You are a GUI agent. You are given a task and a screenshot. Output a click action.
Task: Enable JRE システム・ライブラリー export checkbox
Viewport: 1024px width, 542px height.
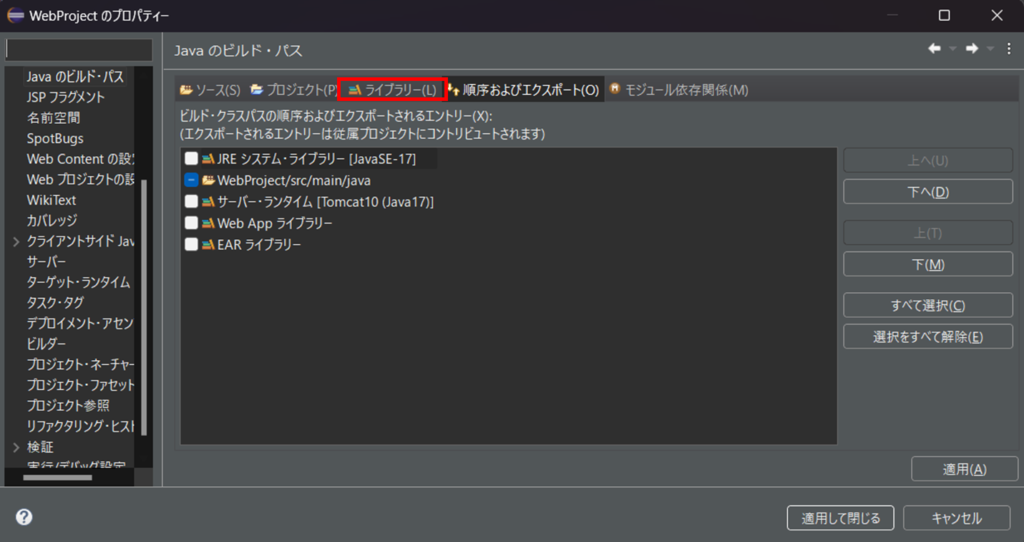coord(191,159)
